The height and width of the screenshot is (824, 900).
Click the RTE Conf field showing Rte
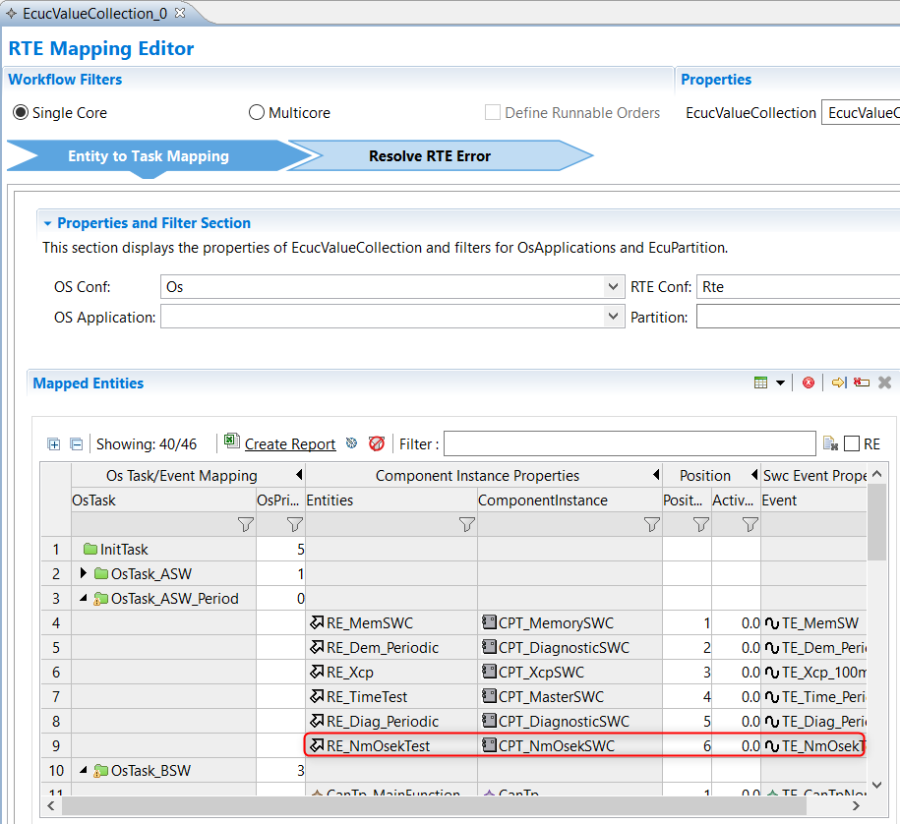798,286
